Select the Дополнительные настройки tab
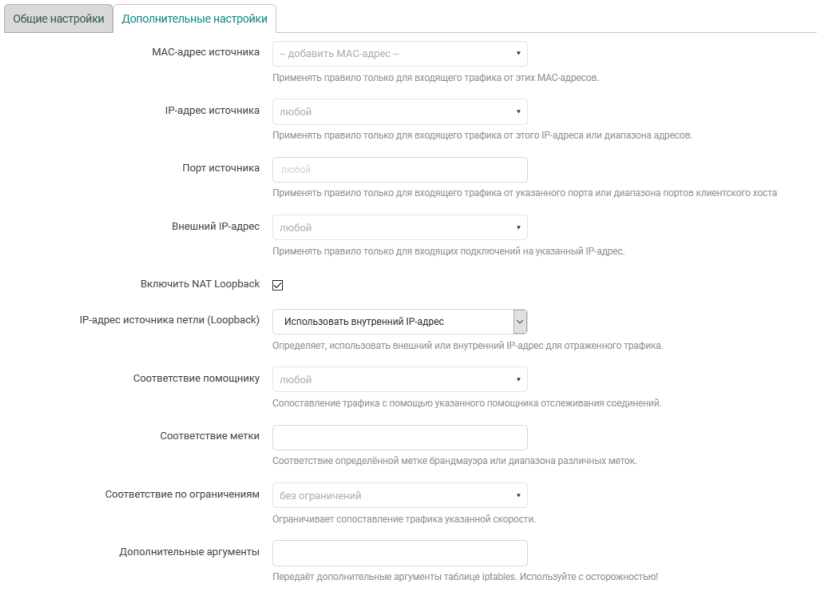Screen dimensions: 822x597 pyautogui.click(x=194, y=19)
